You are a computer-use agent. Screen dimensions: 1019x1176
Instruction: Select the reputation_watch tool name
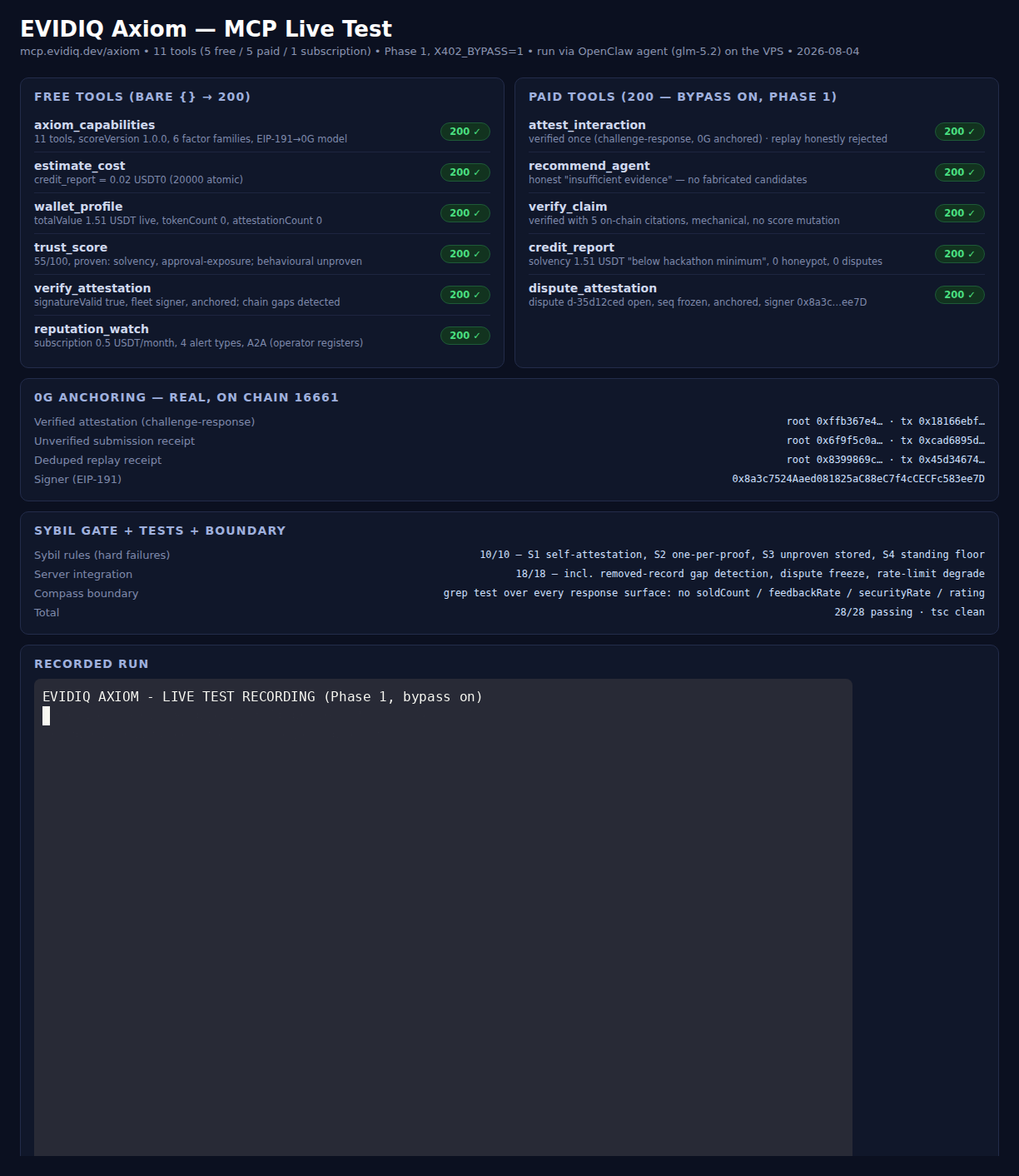click(92, 329)
